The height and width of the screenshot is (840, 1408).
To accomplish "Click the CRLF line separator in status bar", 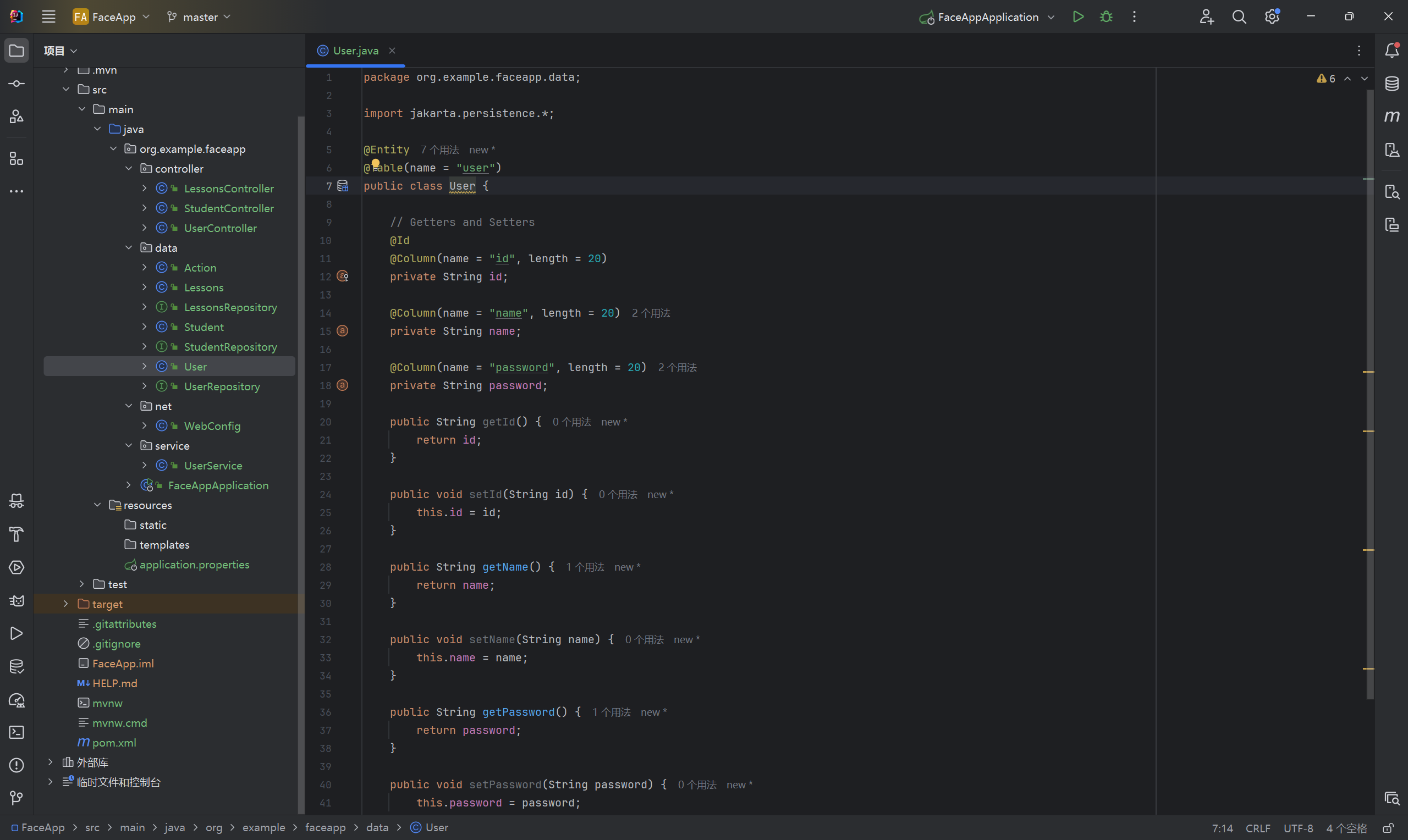I will (x=1257, y=827).
